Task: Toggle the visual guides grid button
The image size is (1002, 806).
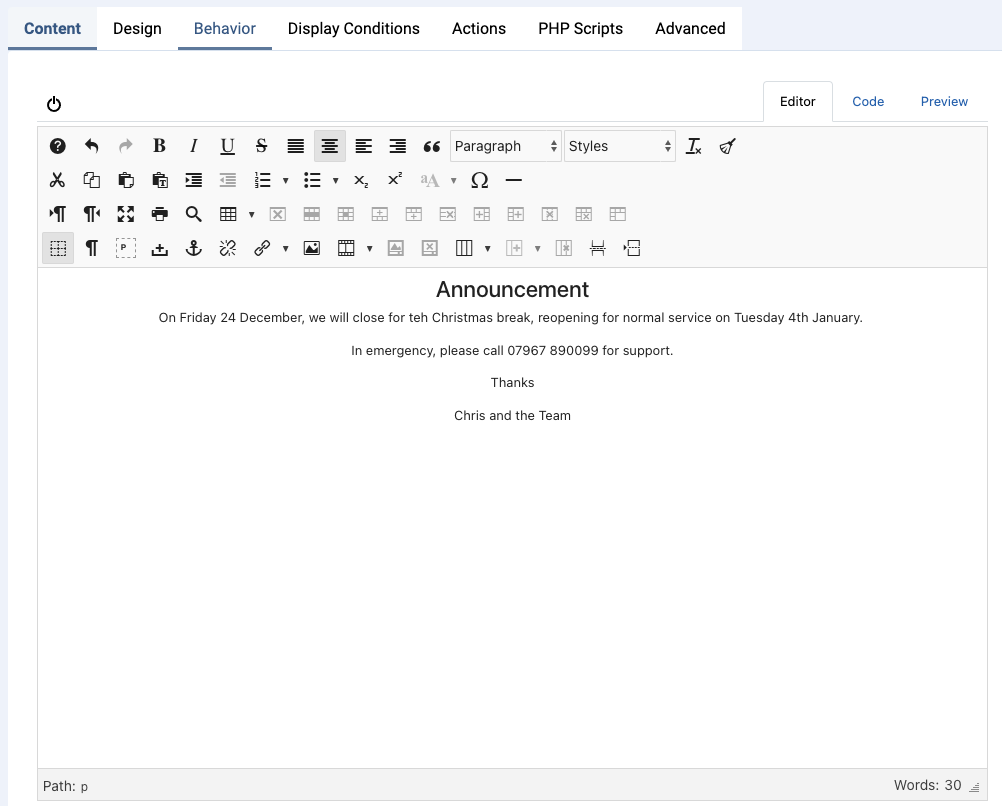Action: pos(58,248)
